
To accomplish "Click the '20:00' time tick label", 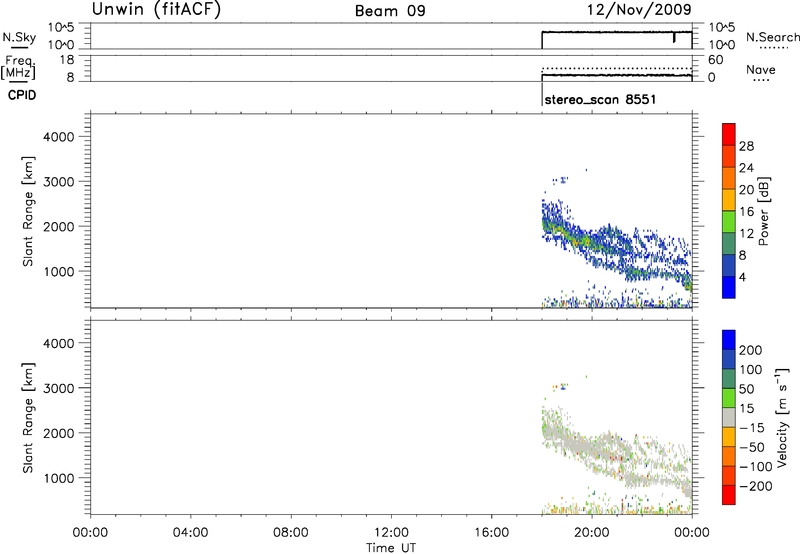I will click(x=592, y=533).
